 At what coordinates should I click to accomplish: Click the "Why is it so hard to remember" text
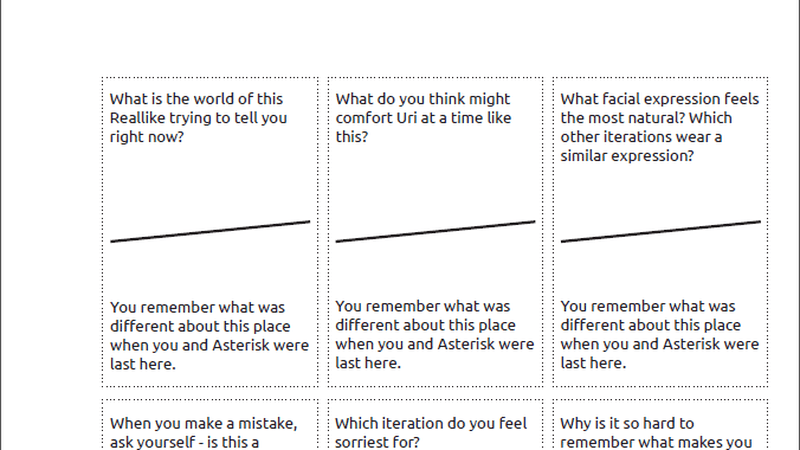click(x=655, y=432)
